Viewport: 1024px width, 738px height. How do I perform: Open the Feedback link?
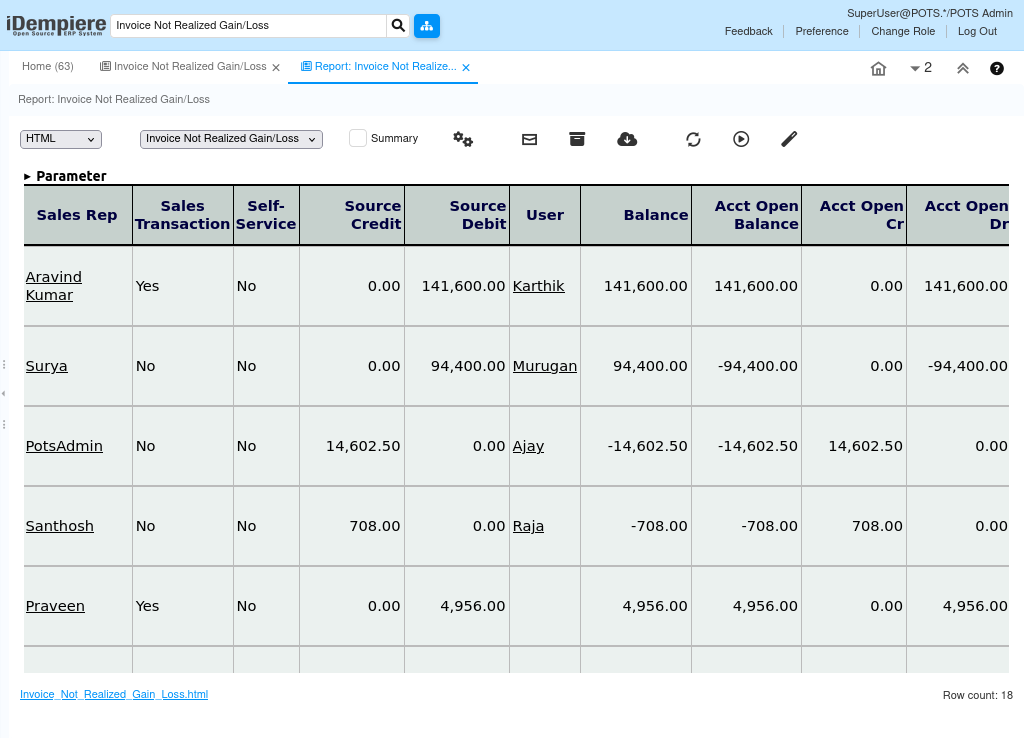[x=748, y=31]
